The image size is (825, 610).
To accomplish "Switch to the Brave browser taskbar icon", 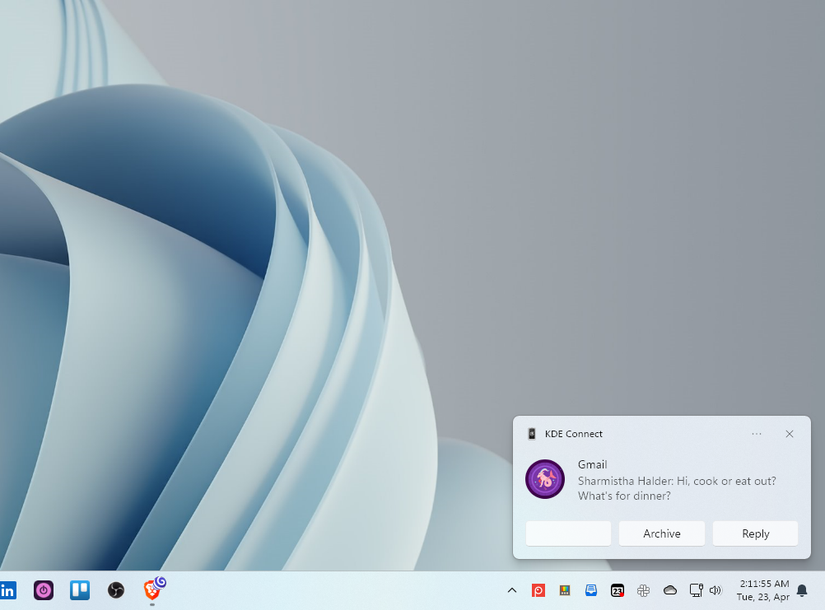I will pos(153,589).
